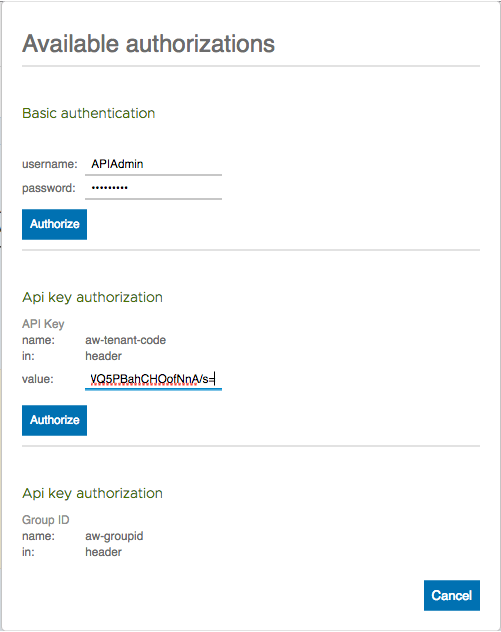Click Authorize under Basic authentication

click(x=54, y=224)
